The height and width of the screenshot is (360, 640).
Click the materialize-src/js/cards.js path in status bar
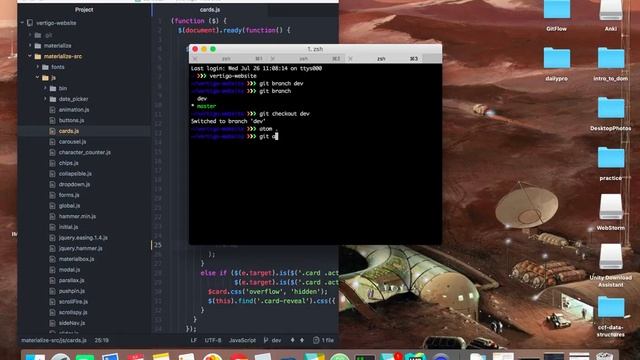(x=54, y=340)
